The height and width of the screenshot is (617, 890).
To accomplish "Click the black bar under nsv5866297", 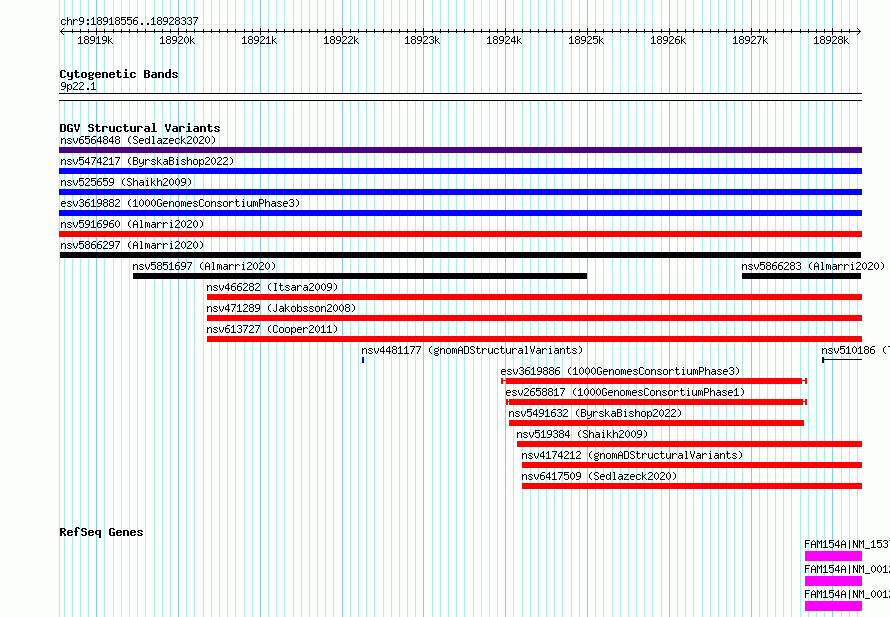I will coord(460,255).
